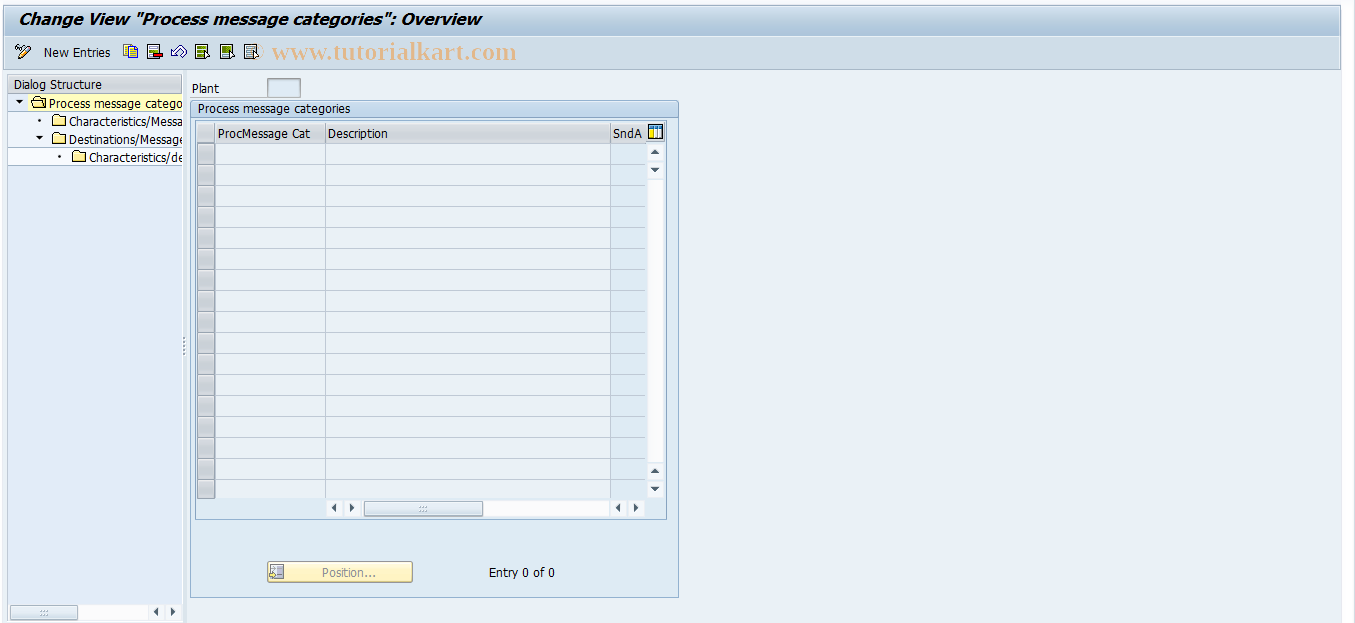Click the Deselect All icon
Viewport: 1355px width, 623px height.
click(251, 52)
